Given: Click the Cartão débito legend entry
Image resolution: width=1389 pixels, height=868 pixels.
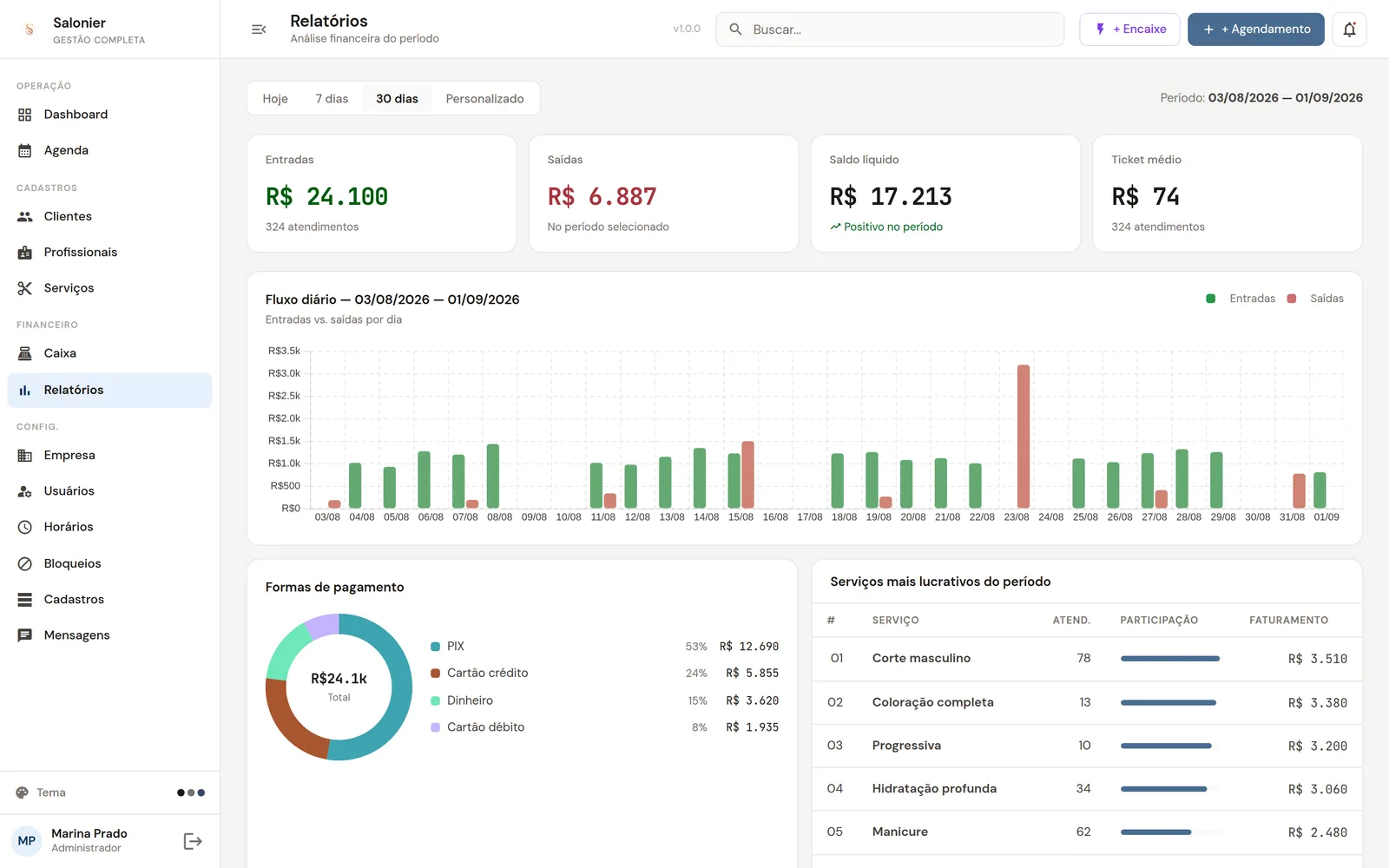Looking at the screenshot, I should (477, 727).
